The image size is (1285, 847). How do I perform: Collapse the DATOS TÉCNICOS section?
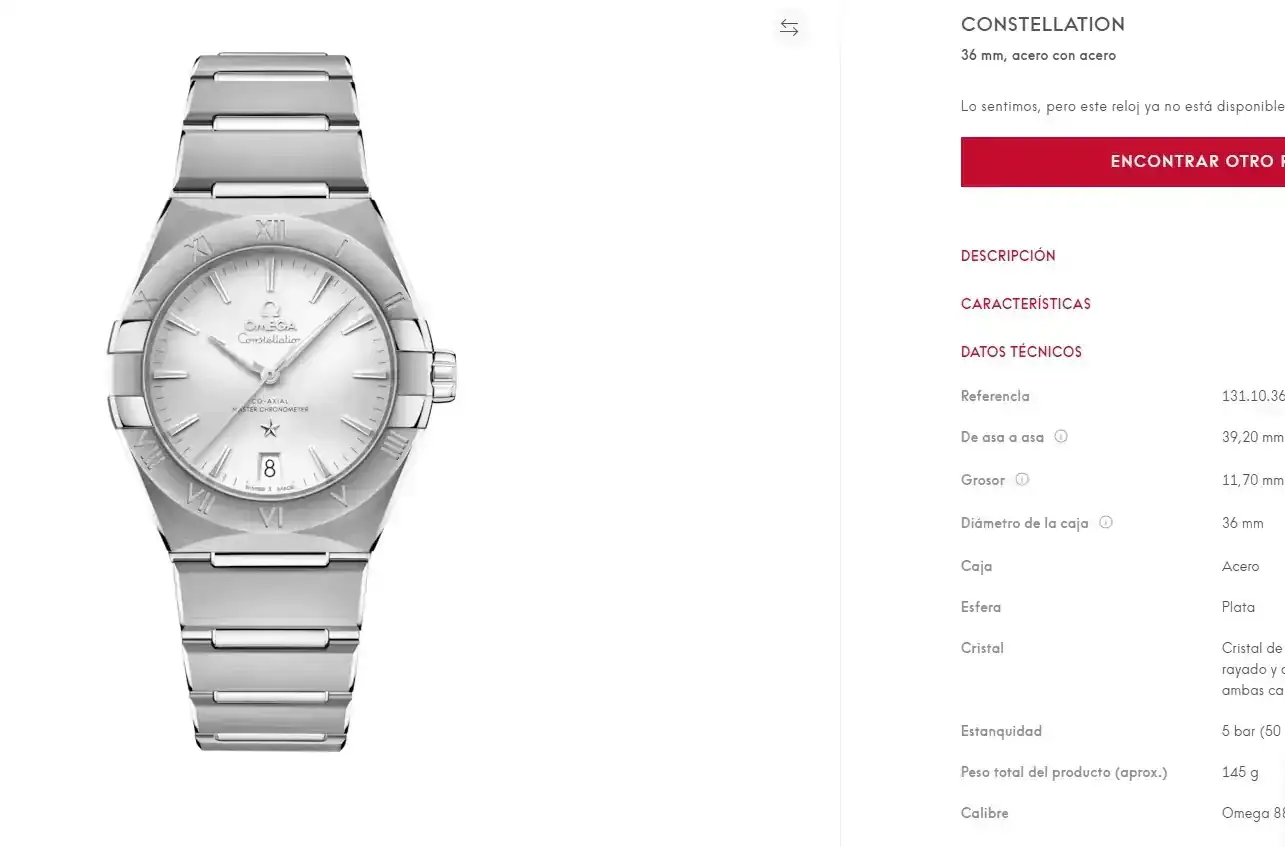tap(1021, 352)
